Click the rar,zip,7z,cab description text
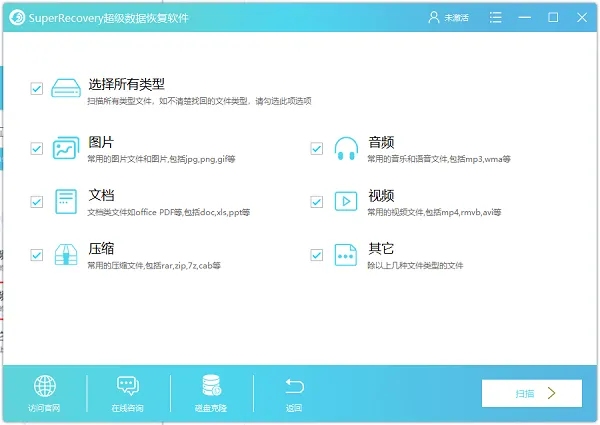Image resolution: width=600 pixels, height=425 pixels. click(x=154, y=265)
